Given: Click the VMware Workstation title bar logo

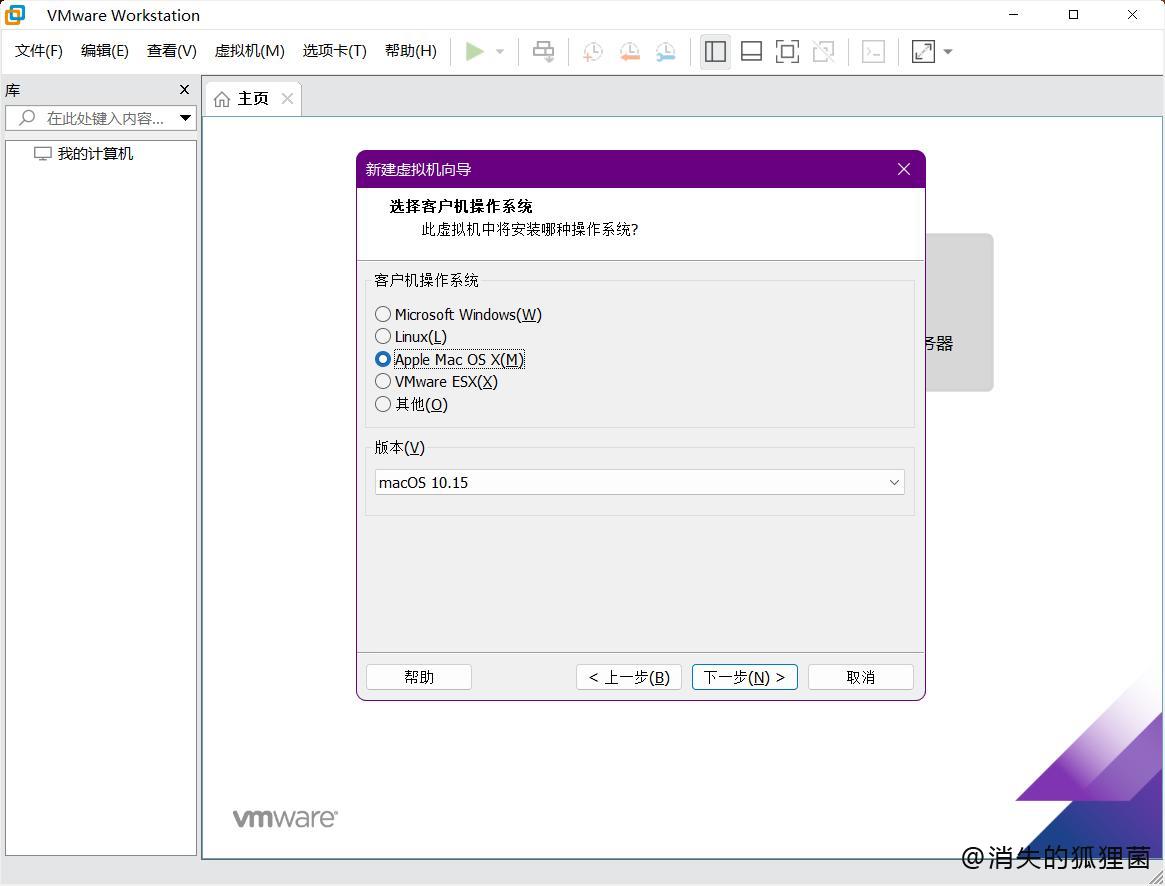Looking at the screenshot, I should 15,14.
